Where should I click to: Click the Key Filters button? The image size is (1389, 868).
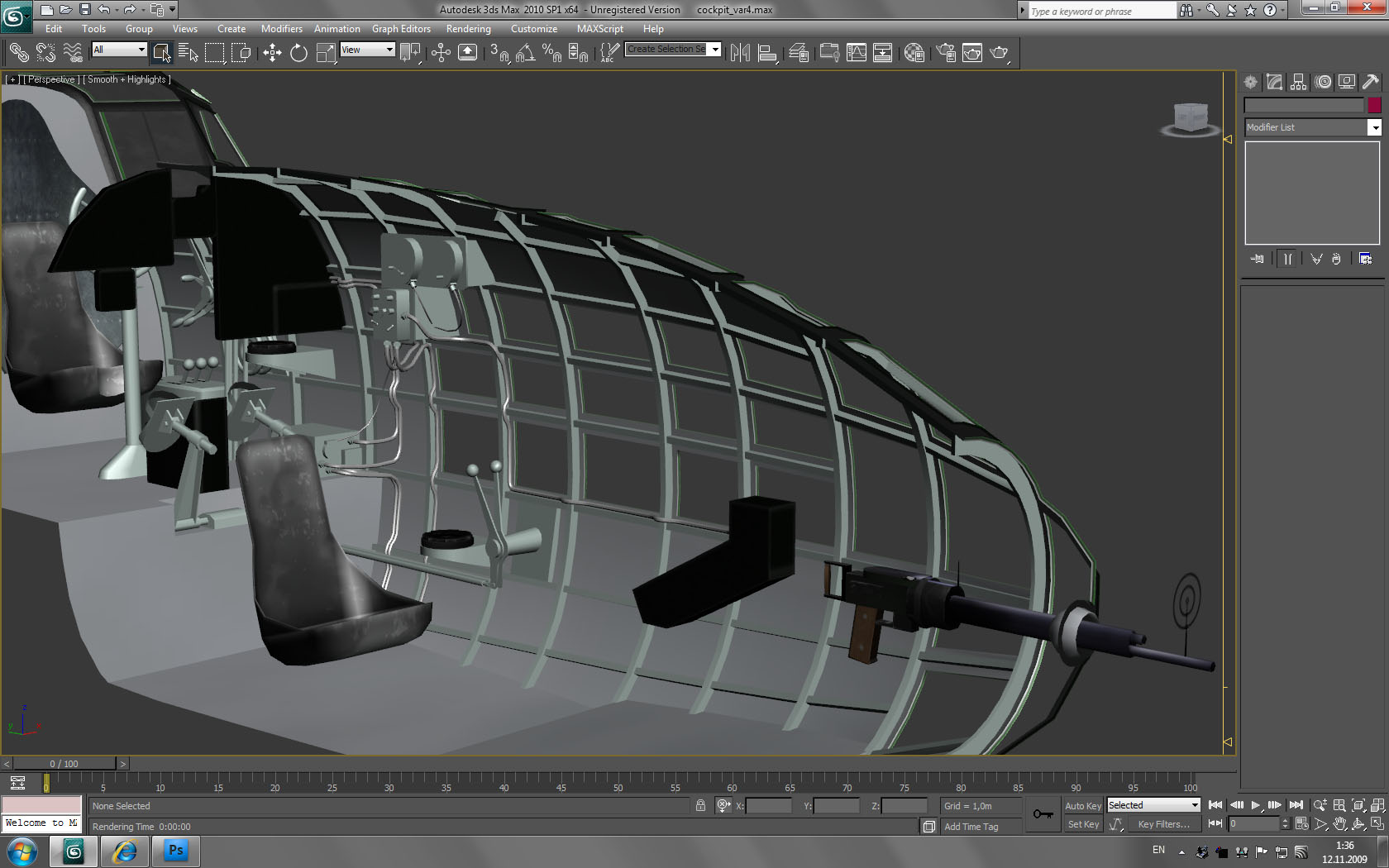pyautogui.click(x=1163, y=824)
